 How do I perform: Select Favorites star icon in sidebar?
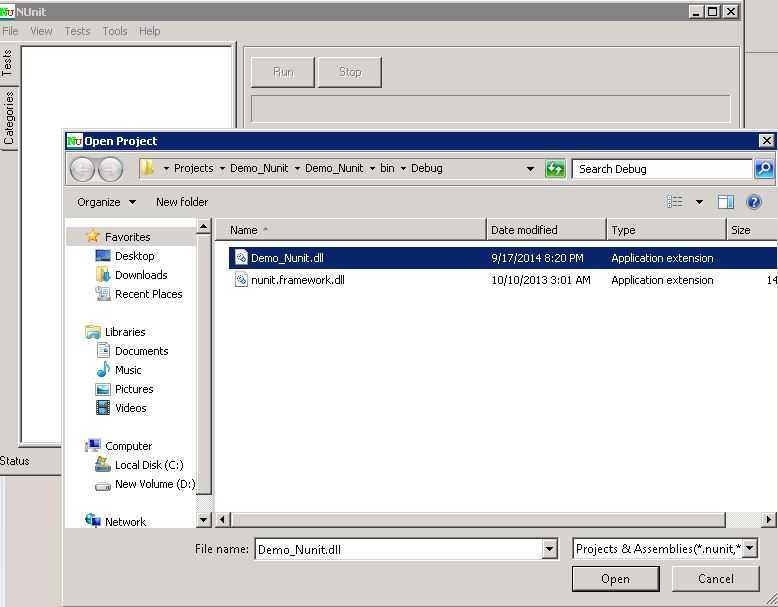93,236
